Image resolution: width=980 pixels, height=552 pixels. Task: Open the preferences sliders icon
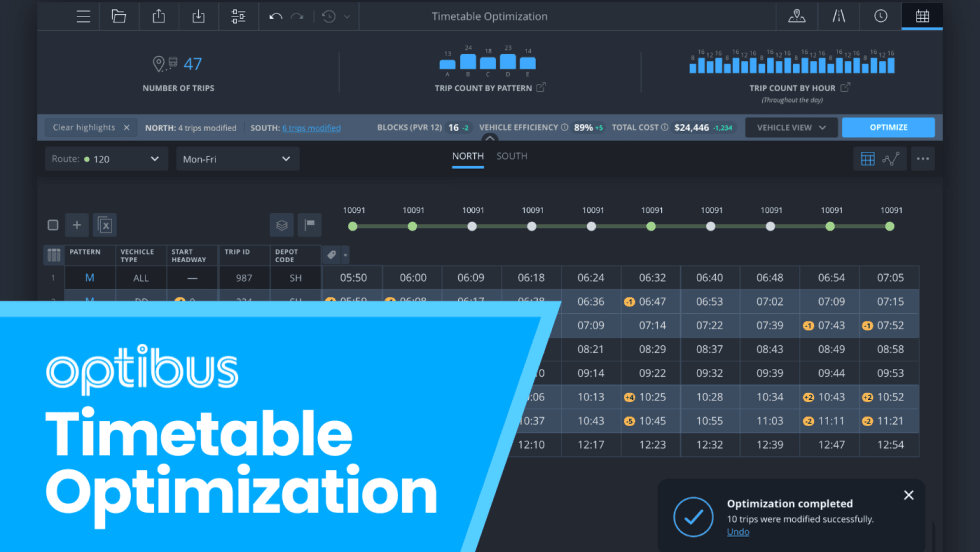coord(238,16)
